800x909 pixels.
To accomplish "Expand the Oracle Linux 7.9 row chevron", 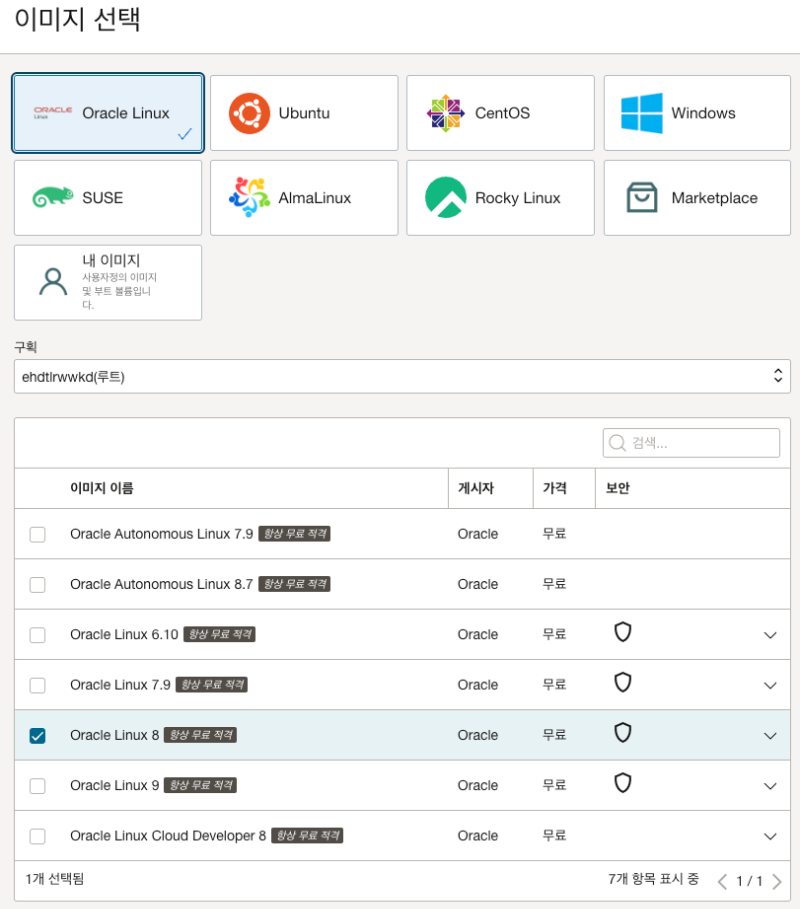I will click(x=770, y=685).
